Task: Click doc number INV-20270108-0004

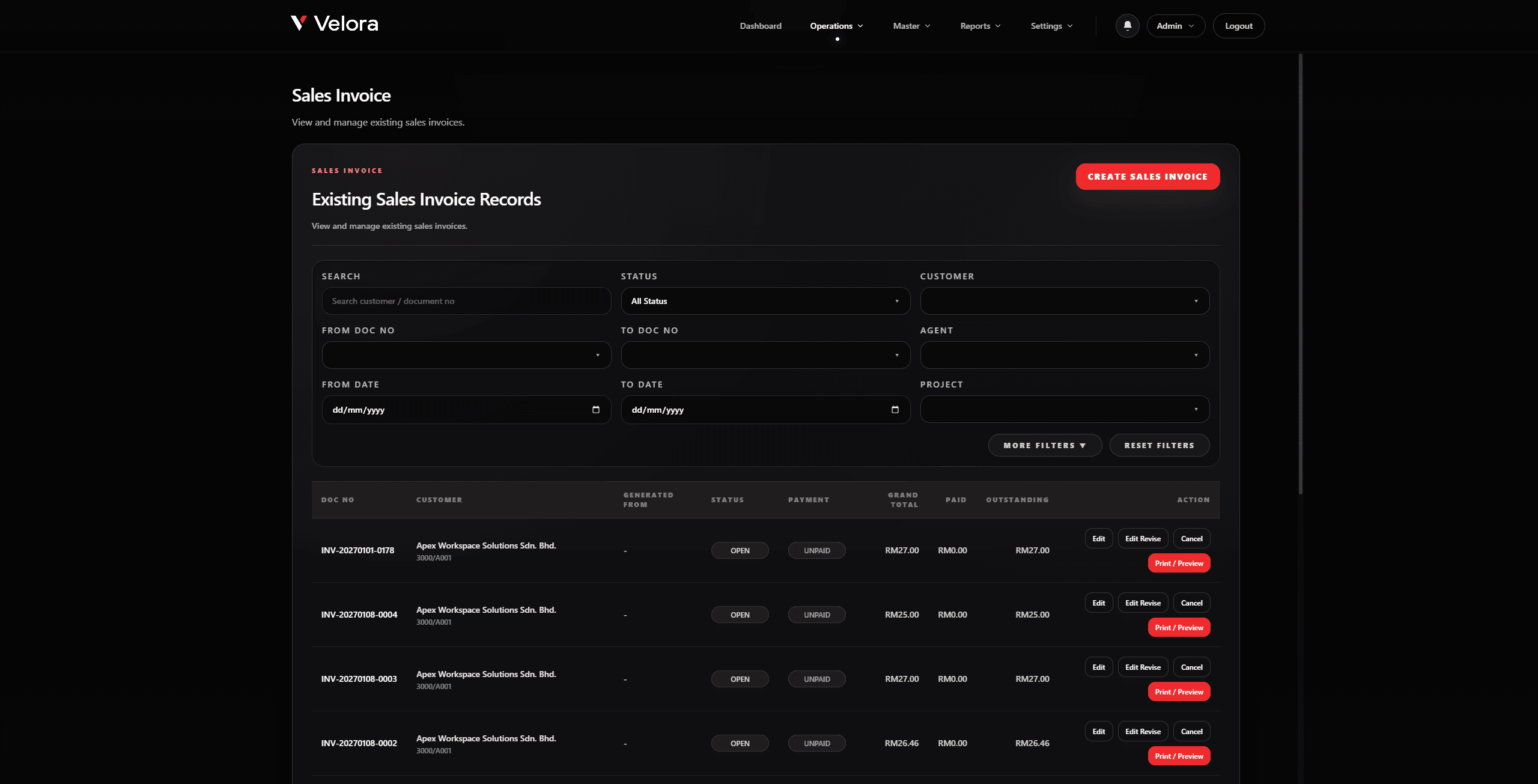Action: tap(359, 615)
